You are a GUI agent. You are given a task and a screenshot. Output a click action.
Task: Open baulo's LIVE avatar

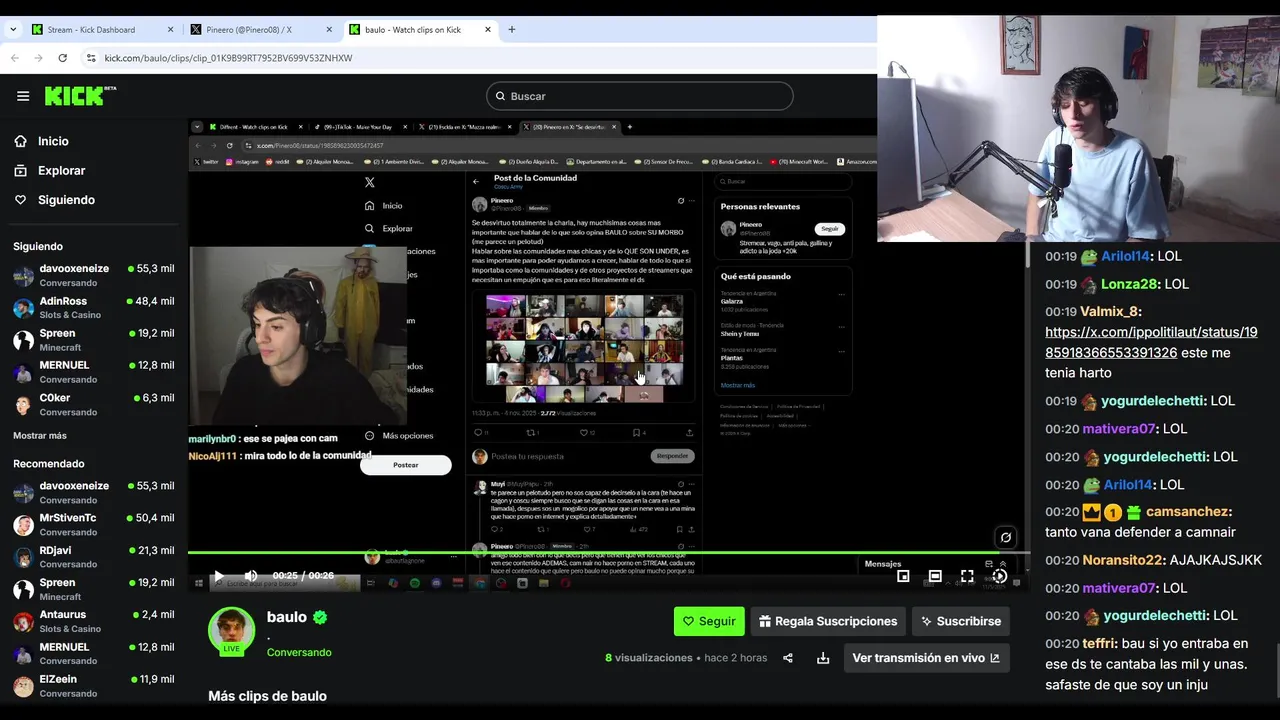pyautogui.click(x=231, y=630)
